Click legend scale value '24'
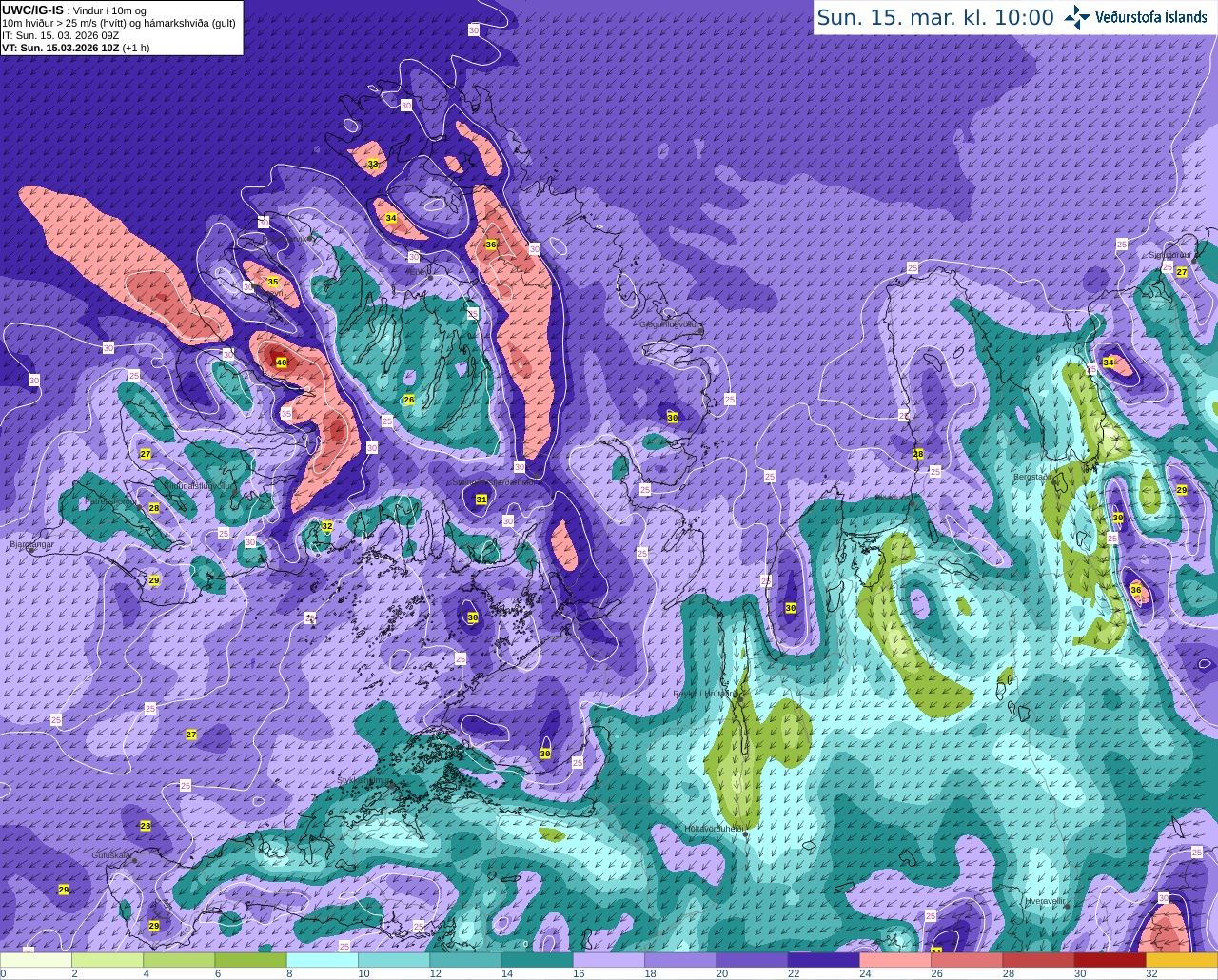 (865, 973)
